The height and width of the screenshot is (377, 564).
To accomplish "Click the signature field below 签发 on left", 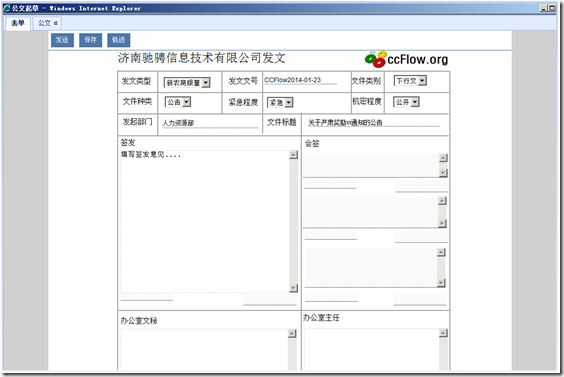I will click(147, 297).
